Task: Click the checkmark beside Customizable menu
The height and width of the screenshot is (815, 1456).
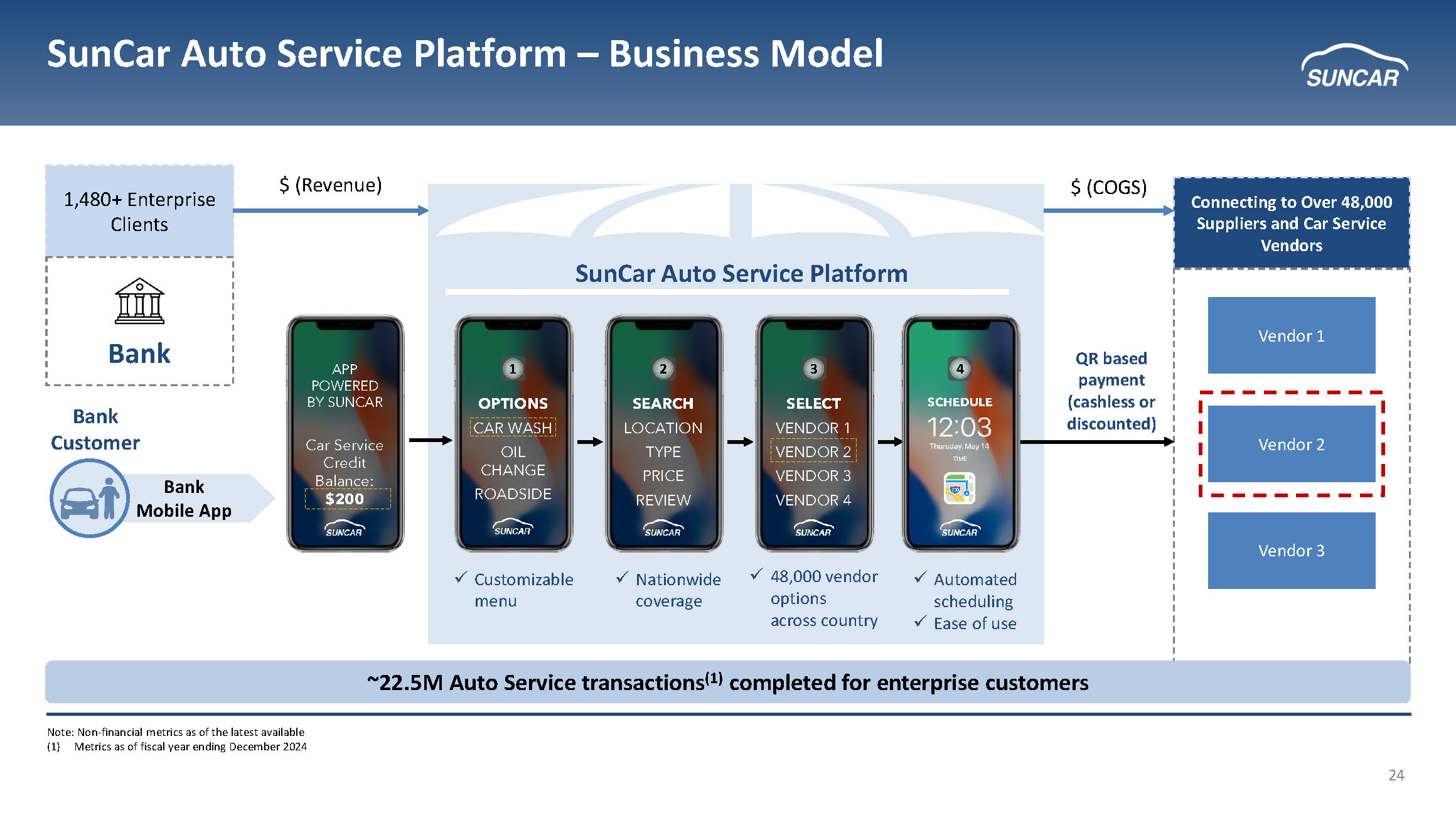Action: pyautogui.click(x=461, y=577)
